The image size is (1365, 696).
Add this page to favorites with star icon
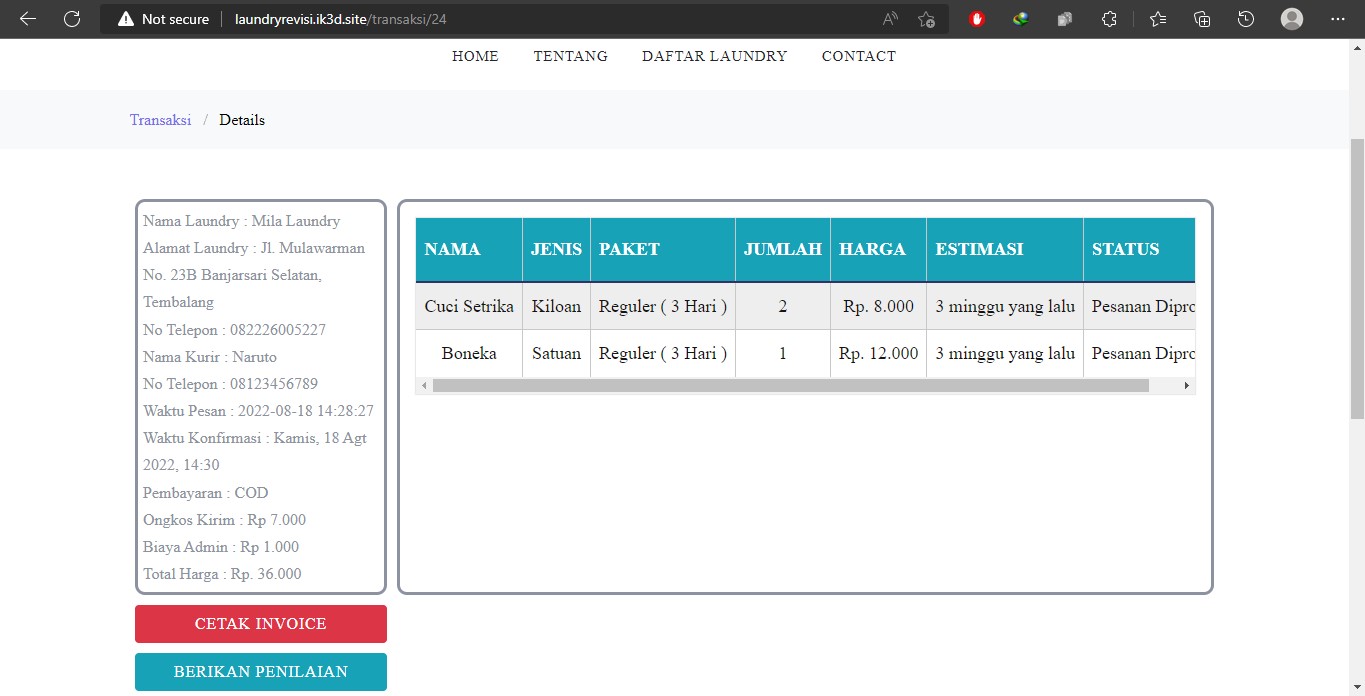click(926, 19)
